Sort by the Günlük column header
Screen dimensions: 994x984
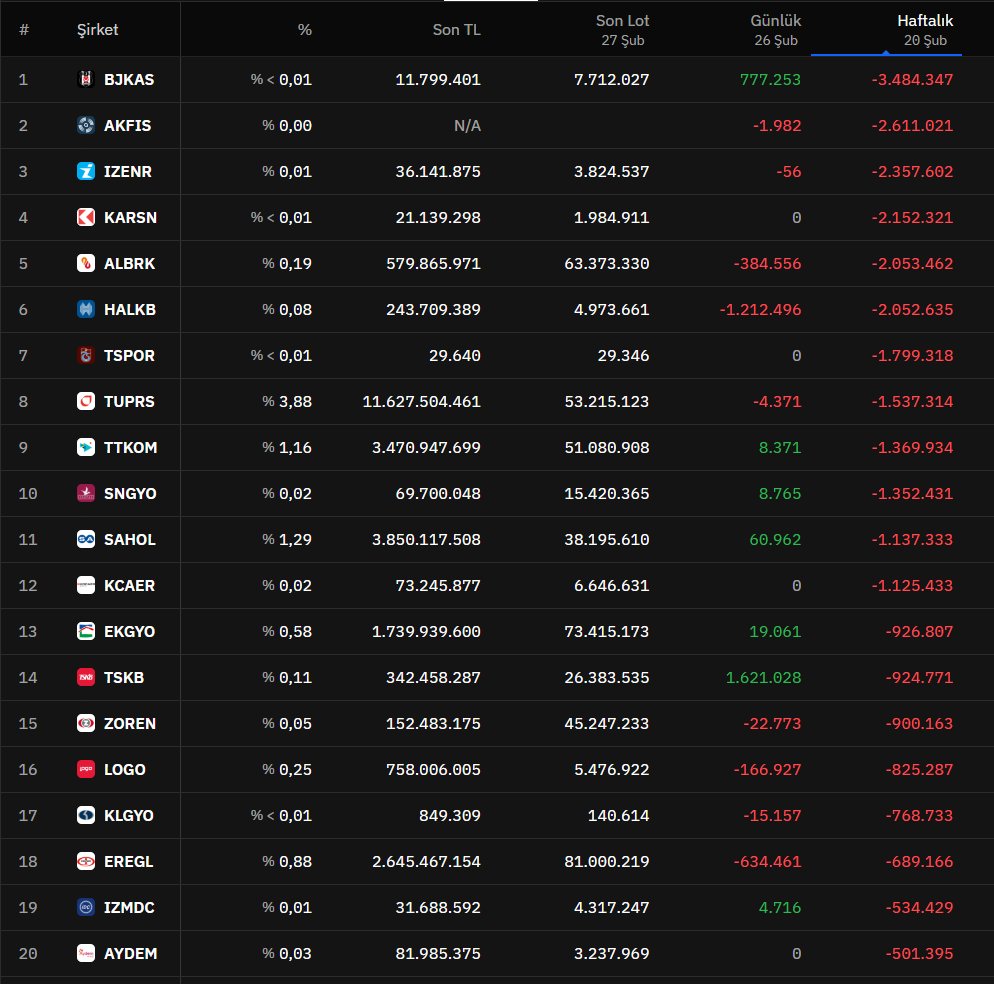(x=775, y=30)
